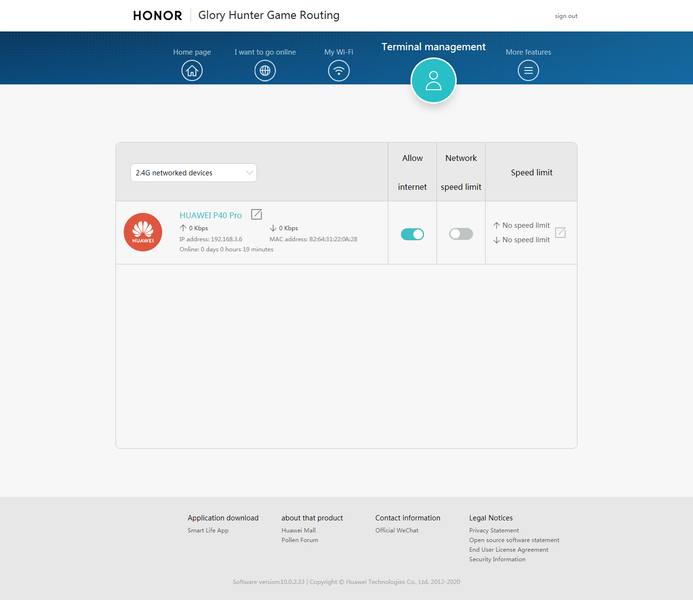693x600 pixels.
Task: Click the Allow internet column header
Action: point(412,172)
